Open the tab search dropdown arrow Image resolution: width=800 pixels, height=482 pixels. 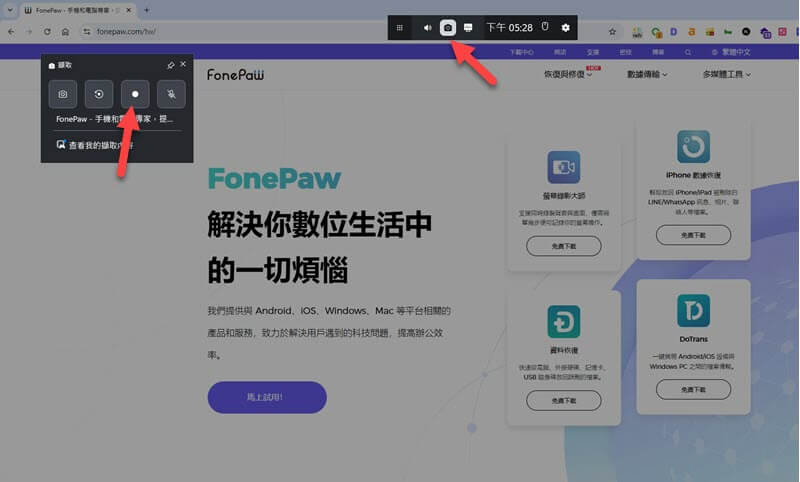[10, 10]
